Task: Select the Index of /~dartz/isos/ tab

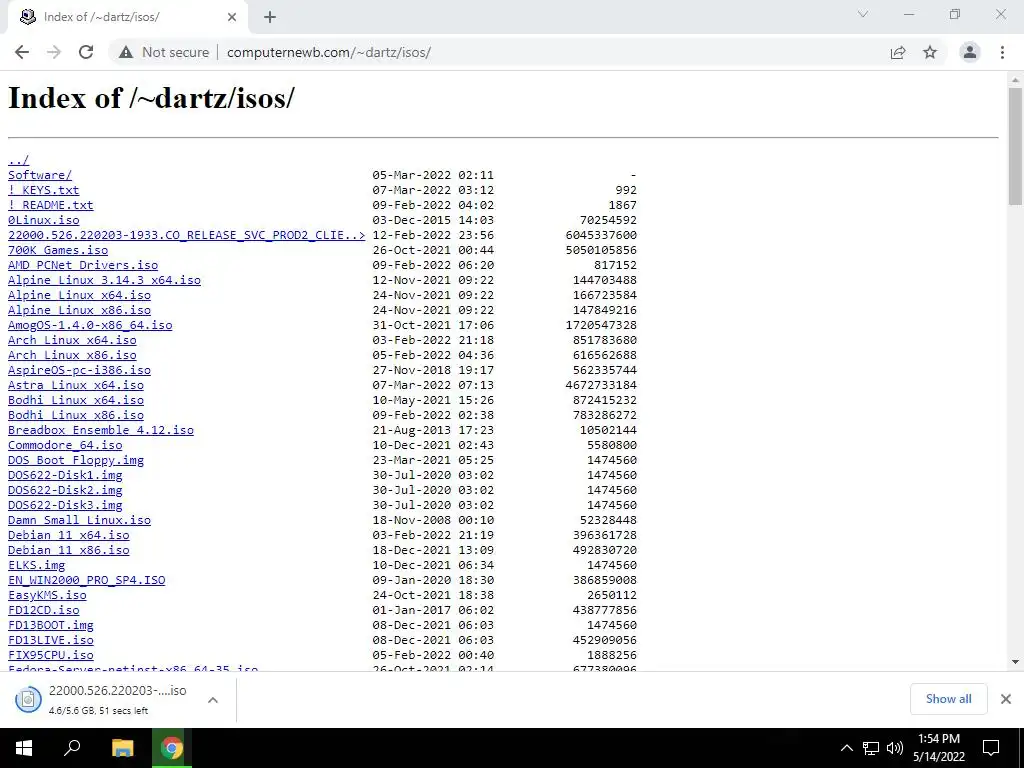Action: click(x=127, y=17)
